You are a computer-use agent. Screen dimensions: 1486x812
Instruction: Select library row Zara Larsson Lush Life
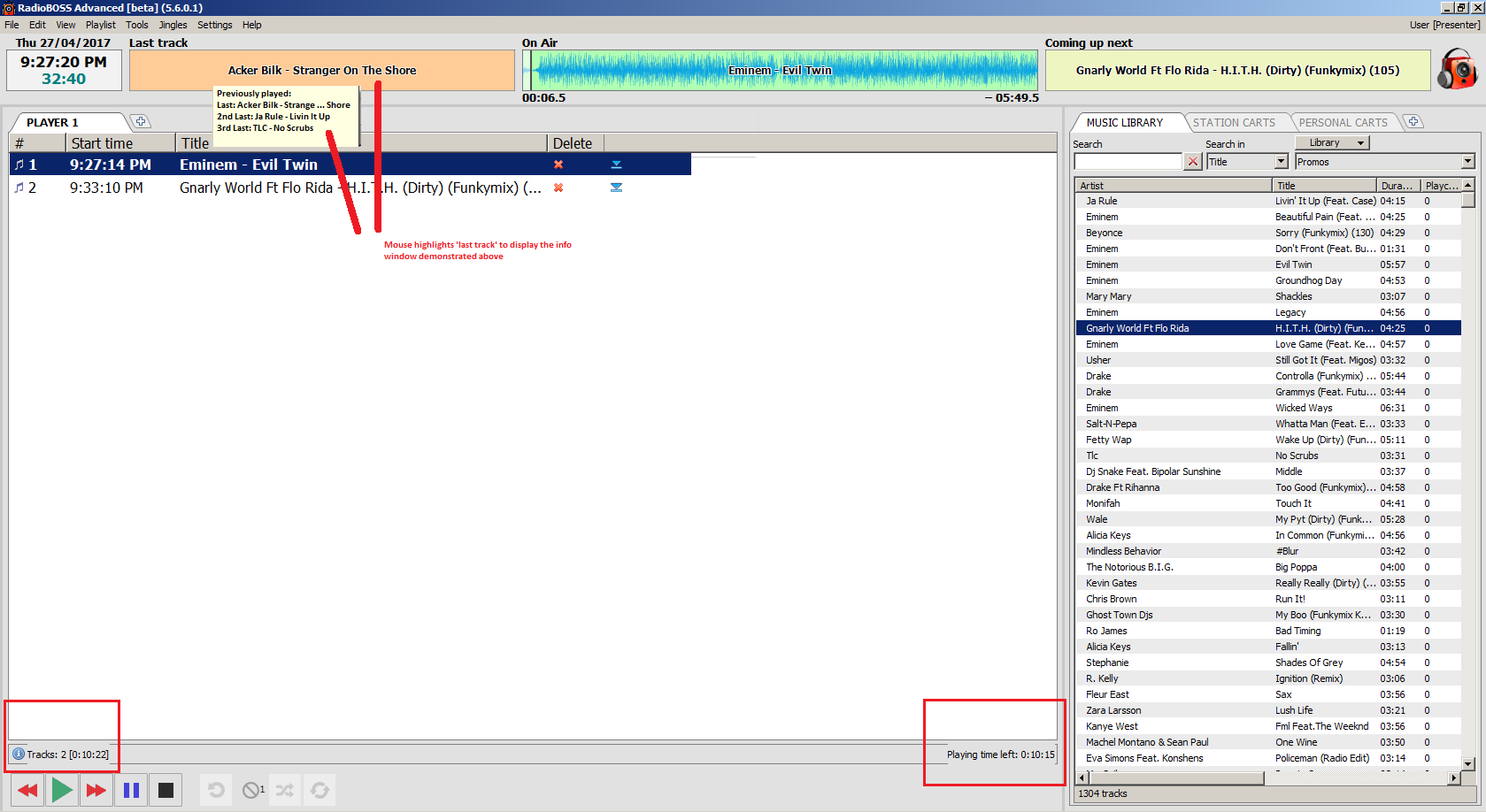(1268, 710)
